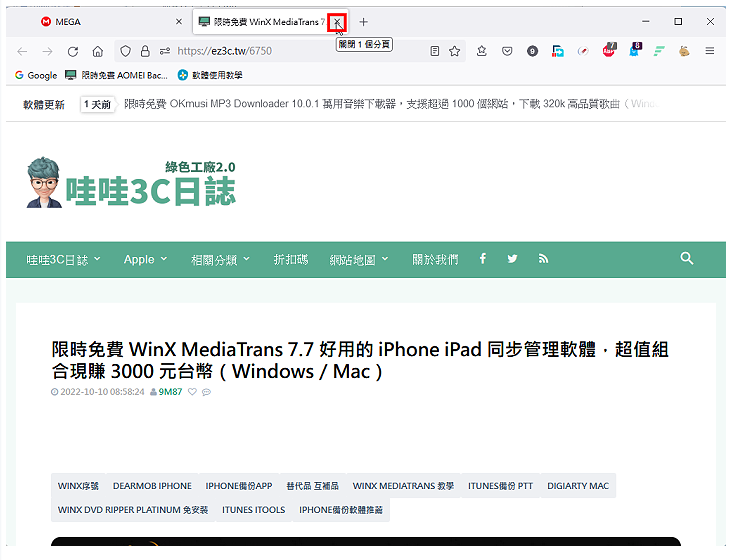Screen dimensions: 731x560
Task: Click the dark circular extension icon
Action: click(x=532, y=51)
